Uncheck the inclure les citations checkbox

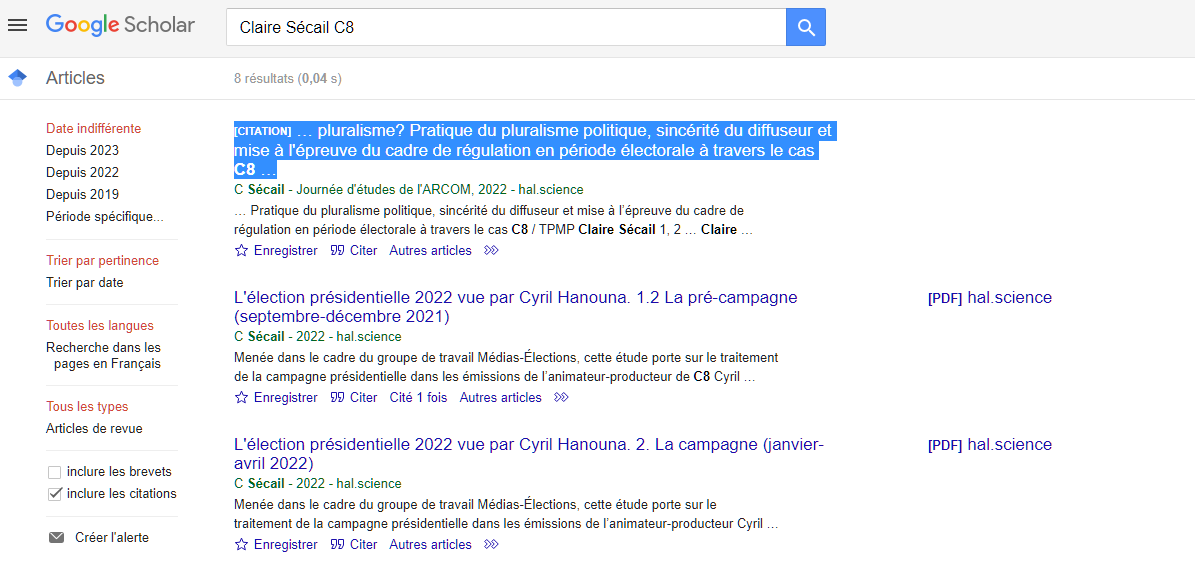[x=54, y=494]
